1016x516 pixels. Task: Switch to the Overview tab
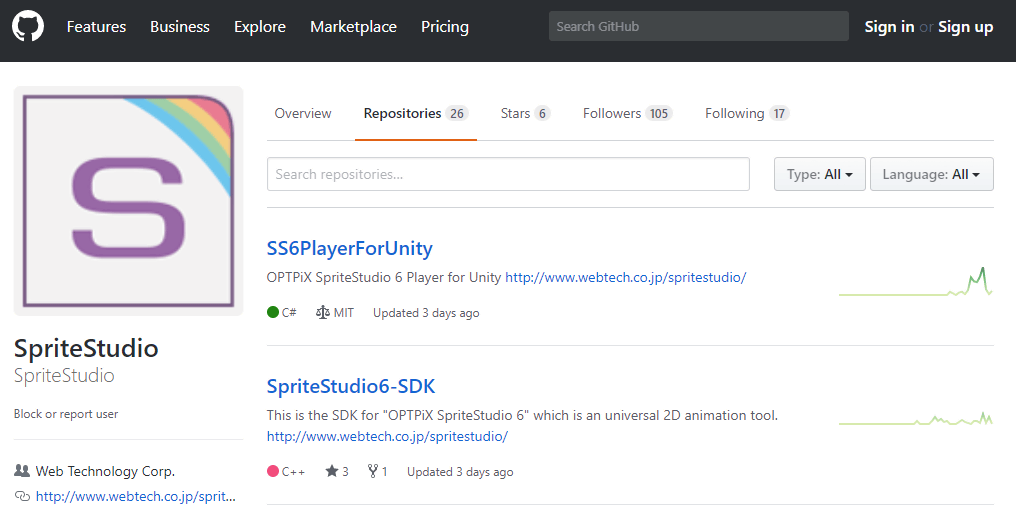coord(303,113)
